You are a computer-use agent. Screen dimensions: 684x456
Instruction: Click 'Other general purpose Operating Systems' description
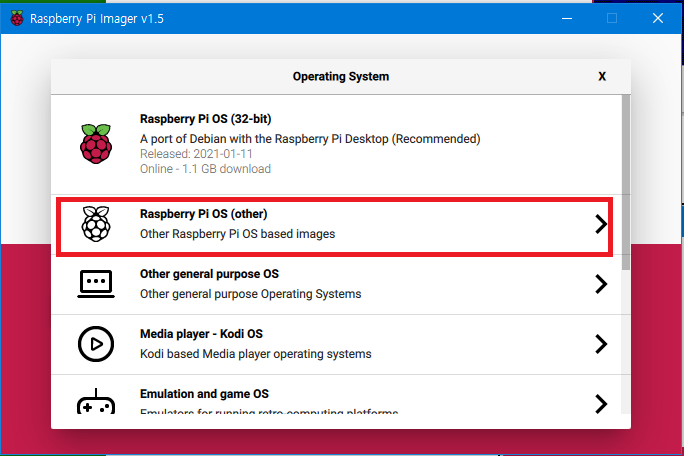click(x=250, y=294)
